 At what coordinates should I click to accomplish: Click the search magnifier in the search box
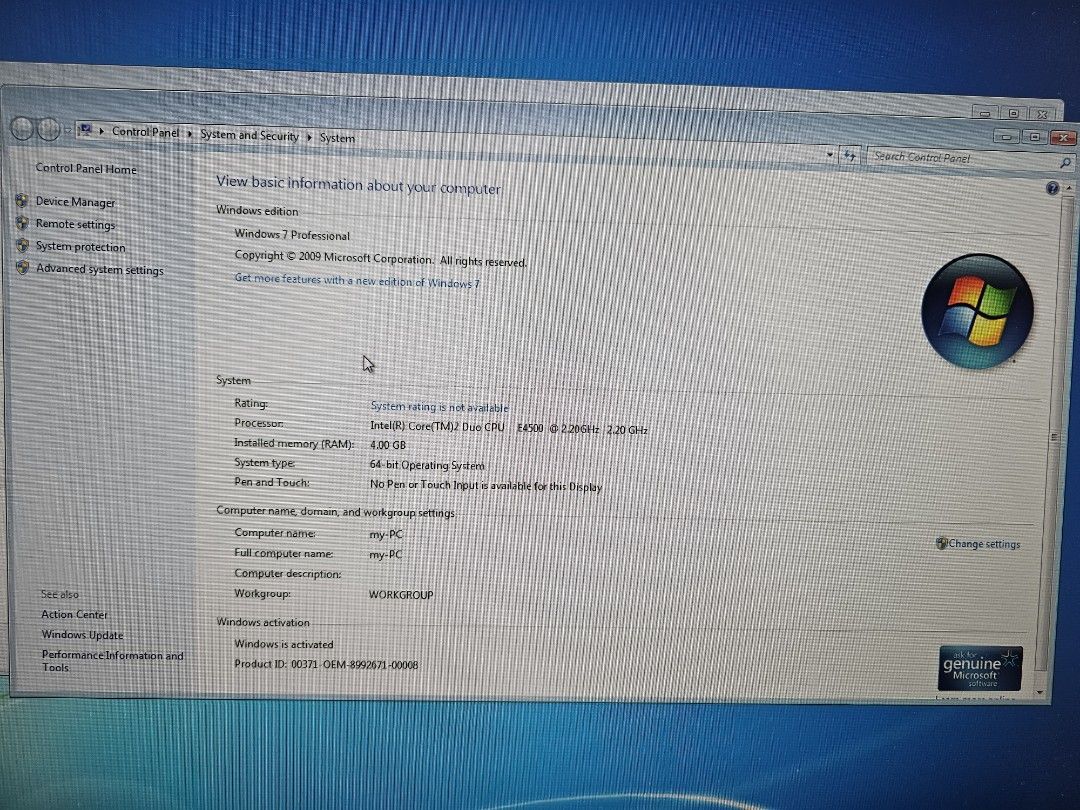[1065, 160]
